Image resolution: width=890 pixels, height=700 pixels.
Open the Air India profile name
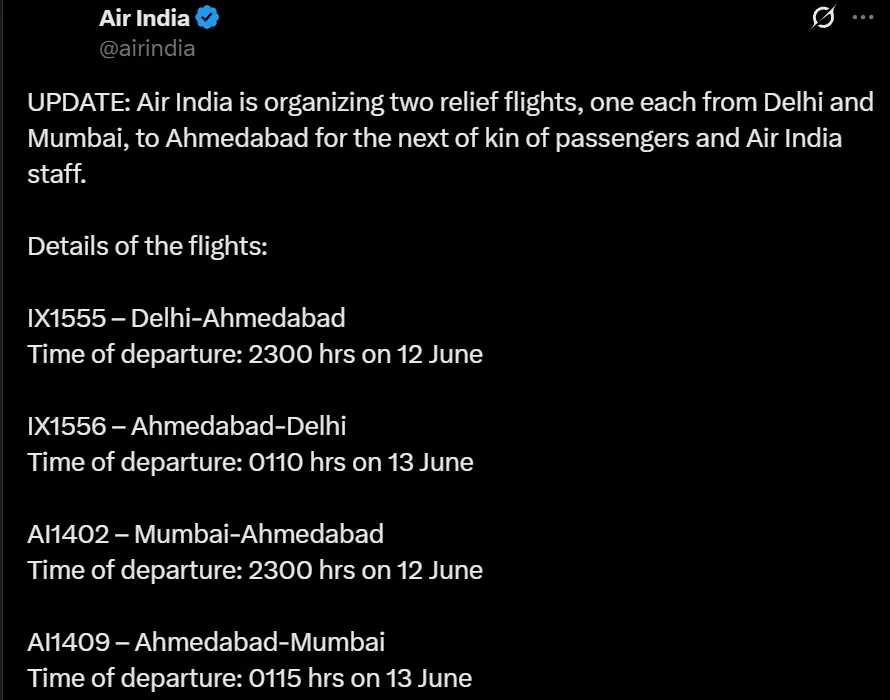[x=144, y=18]
